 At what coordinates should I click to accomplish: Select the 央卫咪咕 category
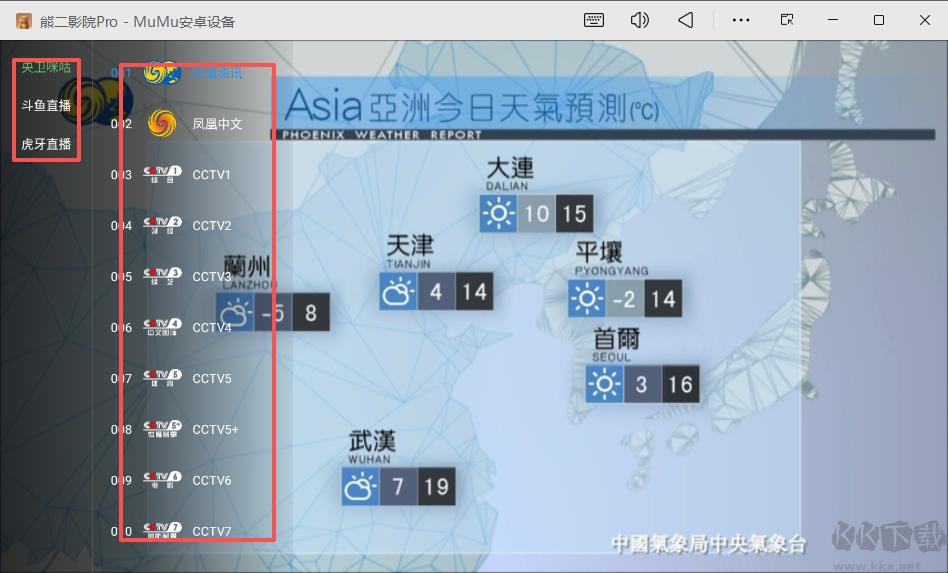46,67
